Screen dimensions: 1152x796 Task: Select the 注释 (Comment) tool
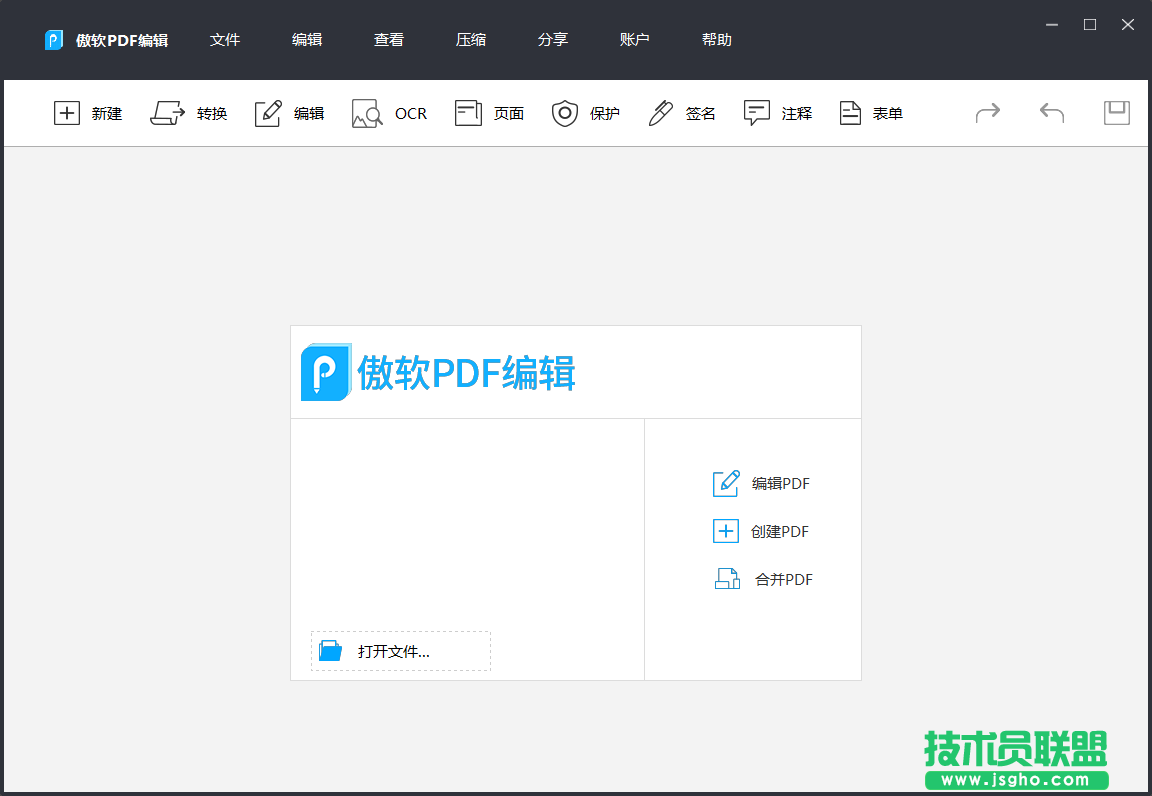click(x=778, y=113)
